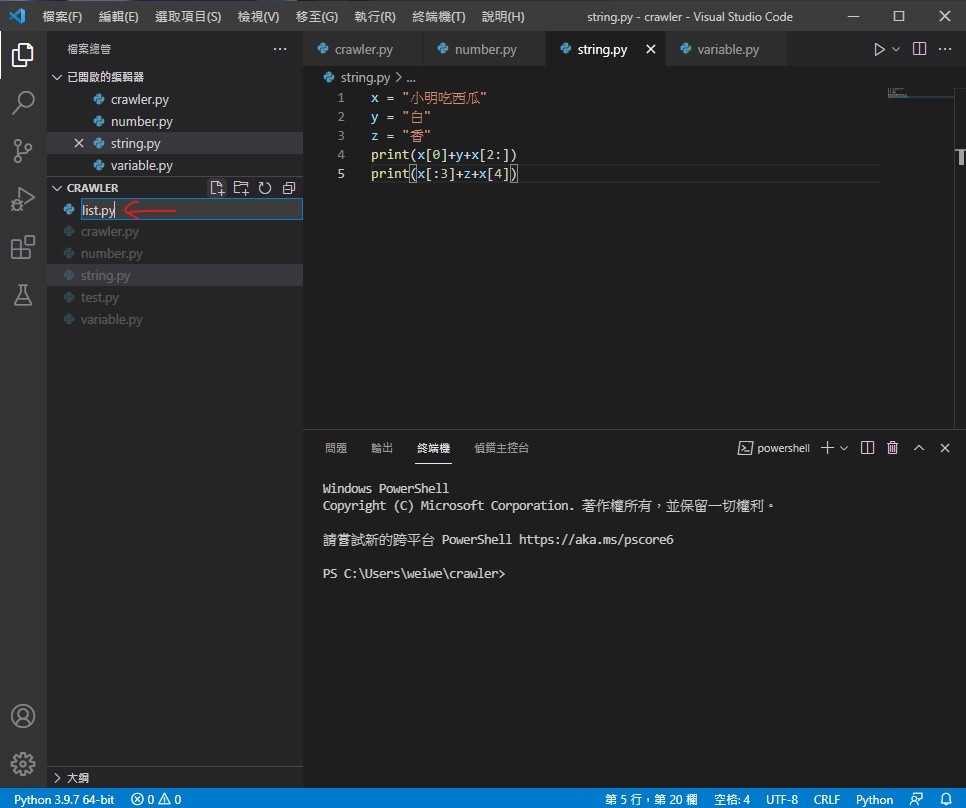Image resolution: width=966 pixels, height=808 pixels.
Task: Click the list.py filename input field
Action: tap(192, 210)
